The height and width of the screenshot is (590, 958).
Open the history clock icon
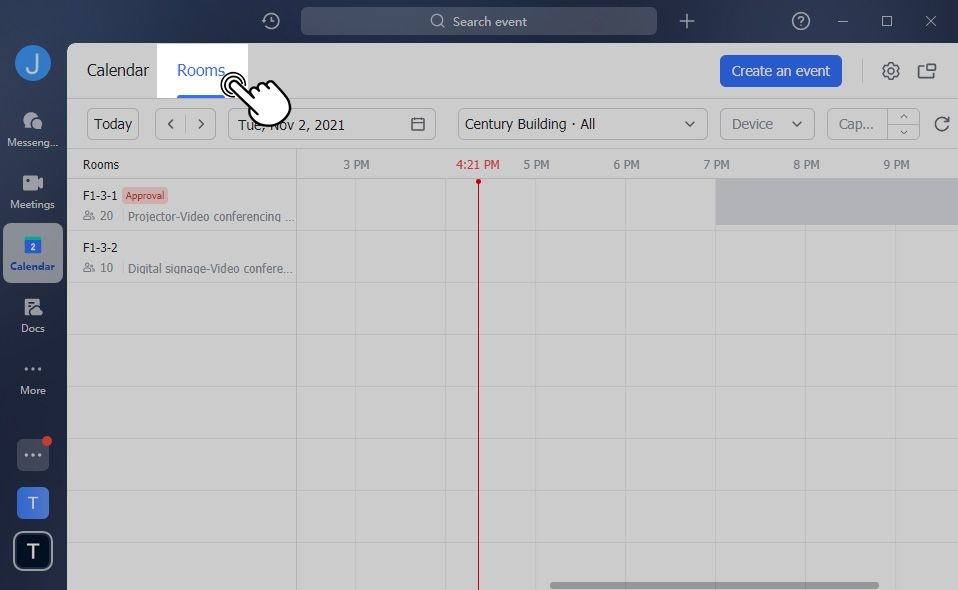click(x=270, y=21)
